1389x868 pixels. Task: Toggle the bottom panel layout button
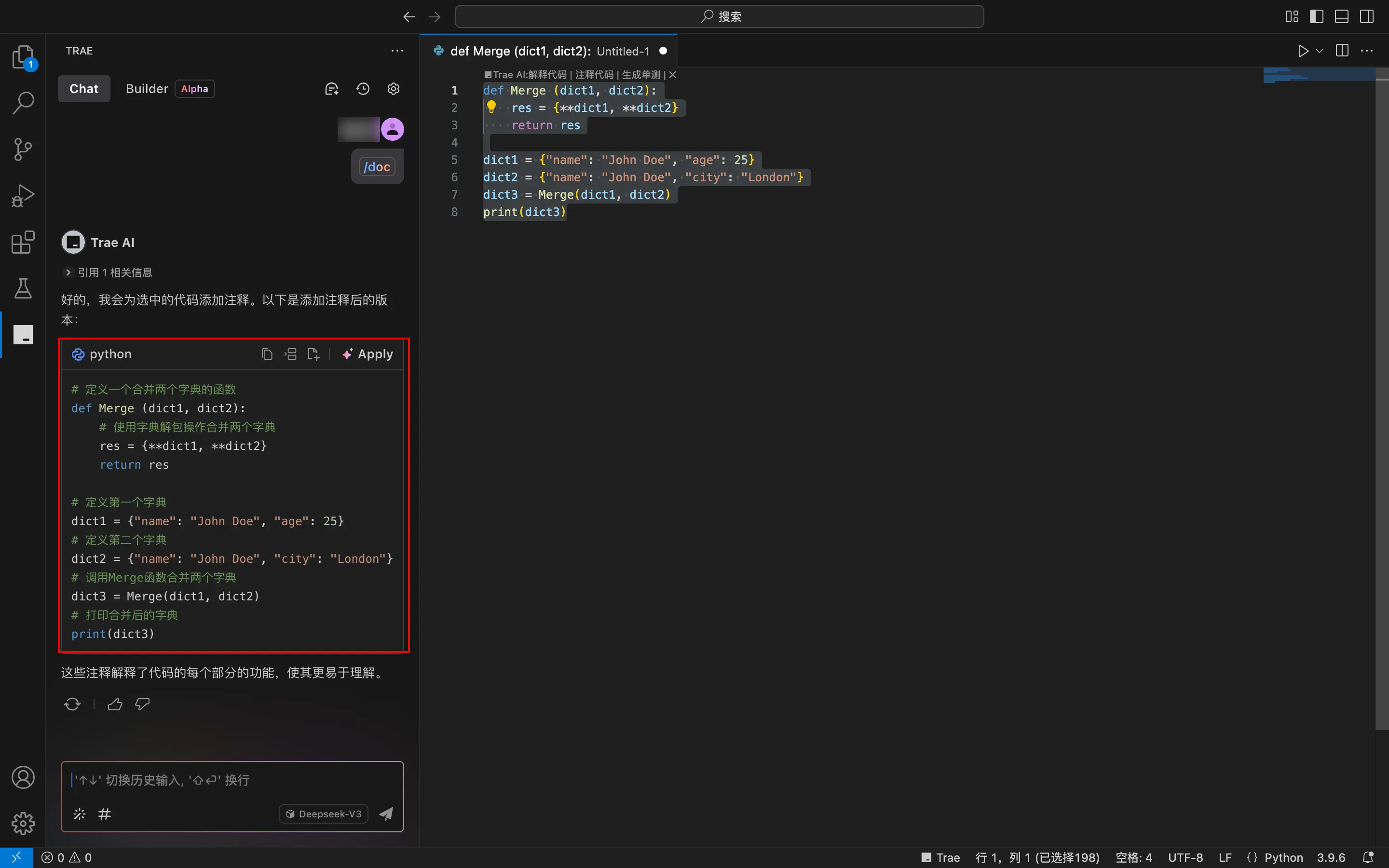tap(1341, 17)
